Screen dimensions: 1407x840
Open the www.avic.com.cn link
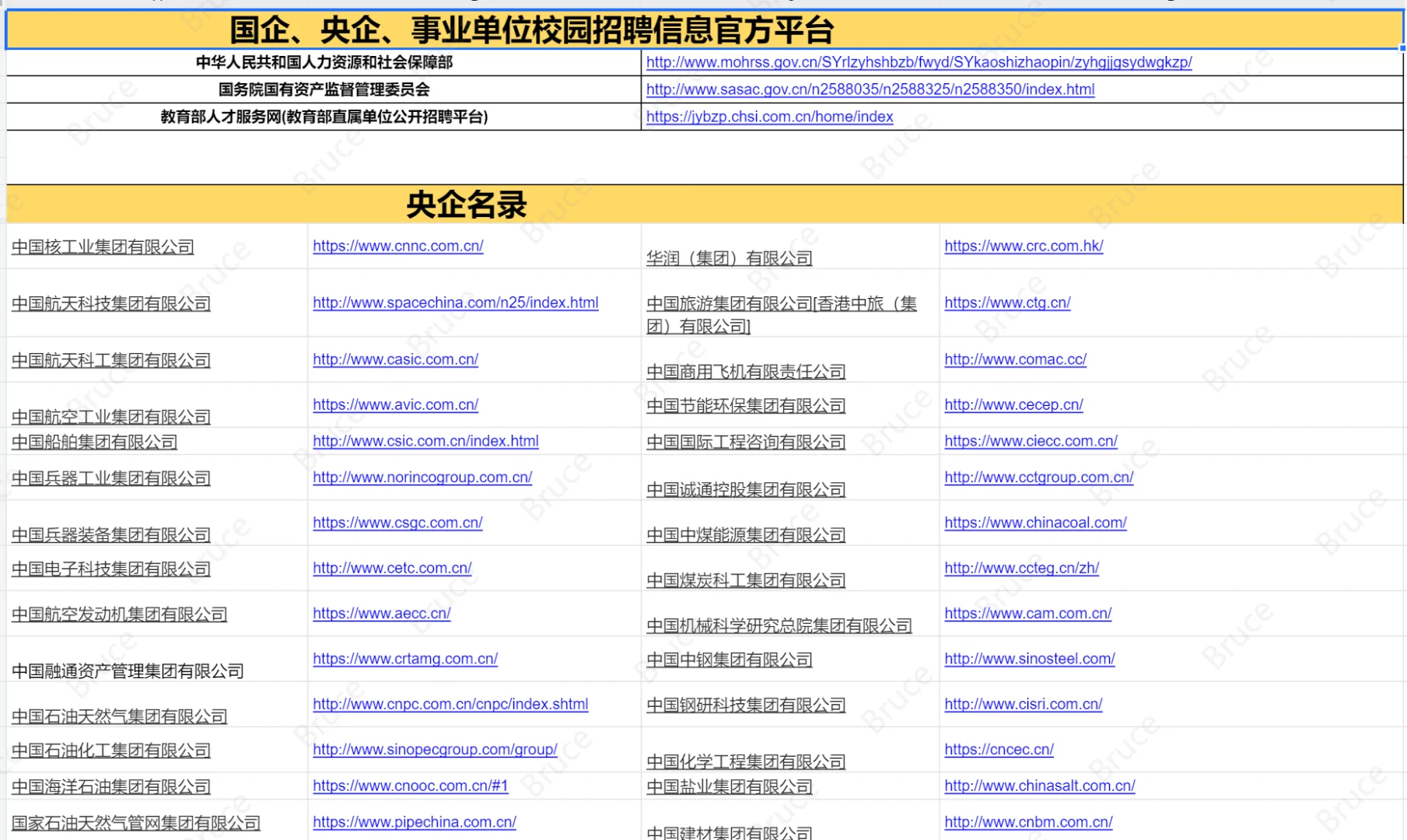pyautogui.click(x=395, y=404)
